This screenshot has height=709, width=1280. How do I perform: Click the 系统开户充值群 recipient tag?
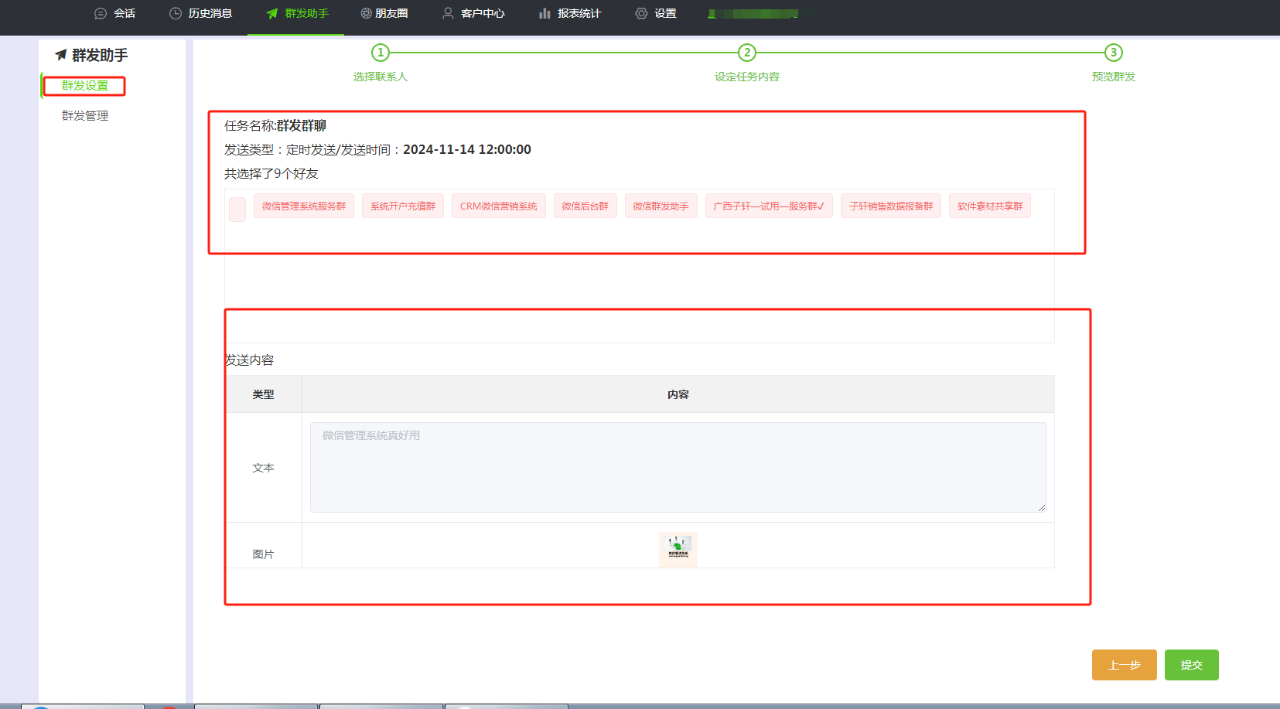[403, 206]
